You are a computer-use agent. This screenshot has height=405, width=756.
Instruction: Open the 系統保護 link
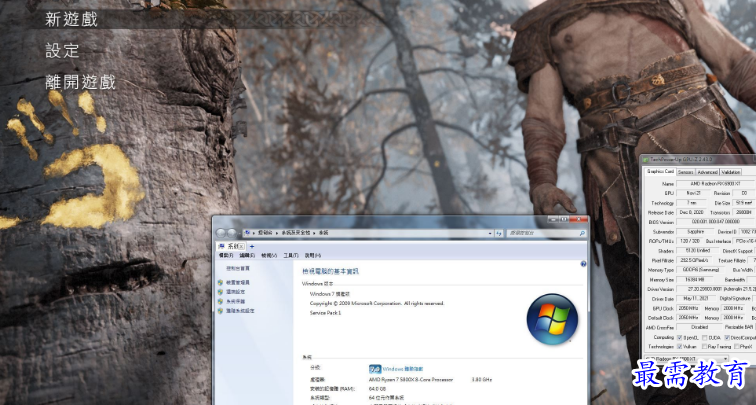(x=235, y=301)
